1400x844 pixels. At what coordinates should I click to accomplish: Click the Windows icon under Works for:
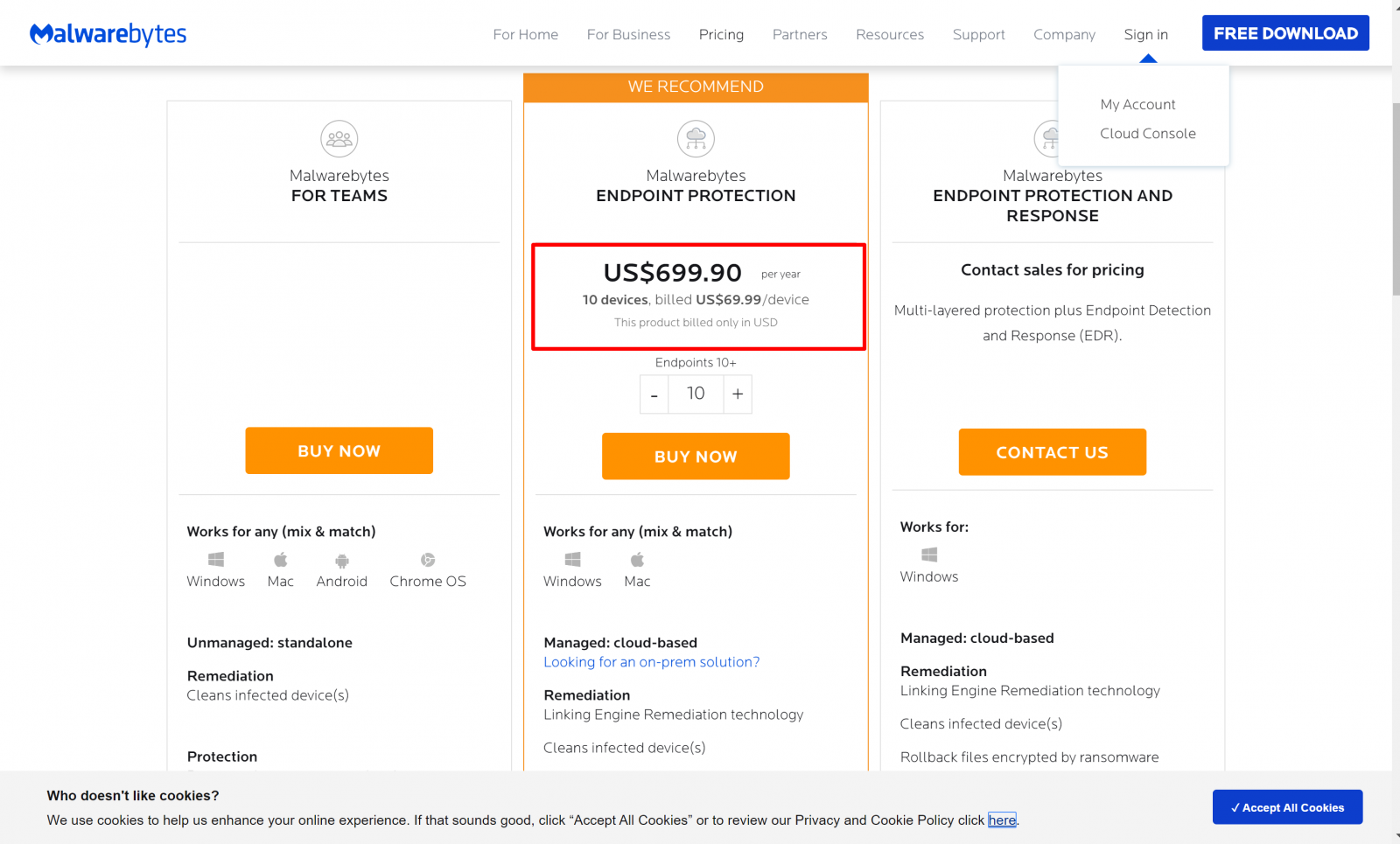click(x=929, y=555)
